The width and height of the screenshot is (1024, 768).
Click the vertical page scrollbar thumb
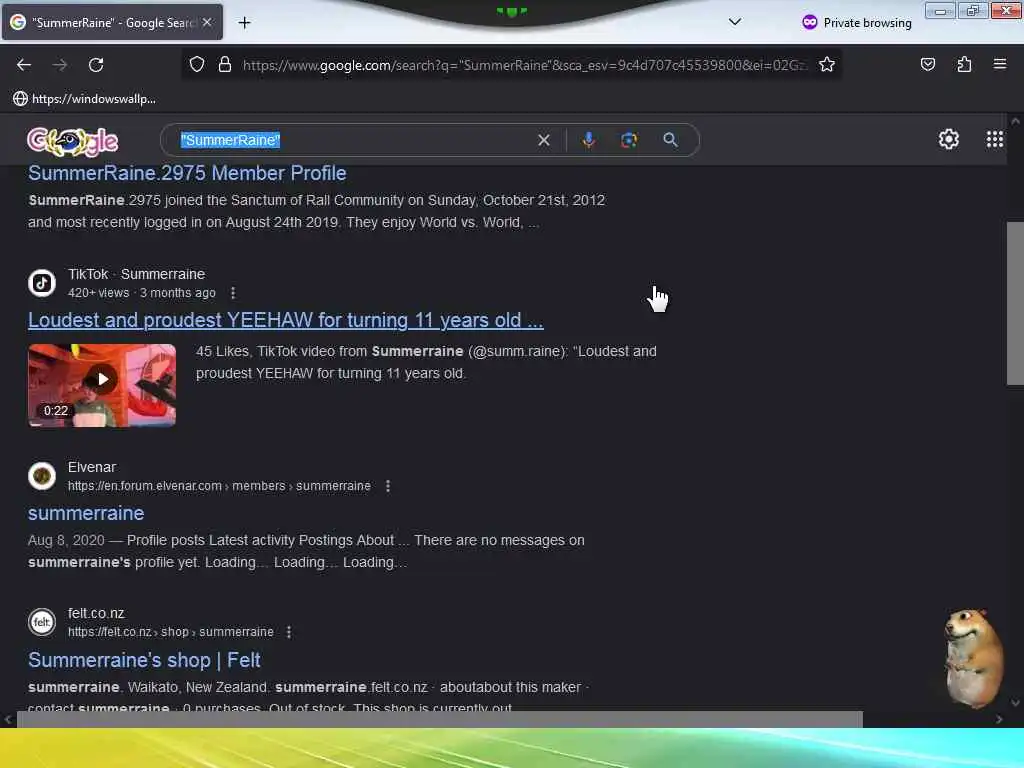[1016, 304]
